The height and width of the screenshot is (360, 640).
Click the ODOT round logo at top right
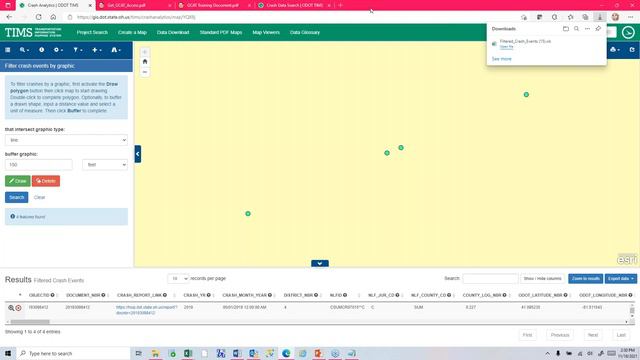tap(628, 32)
